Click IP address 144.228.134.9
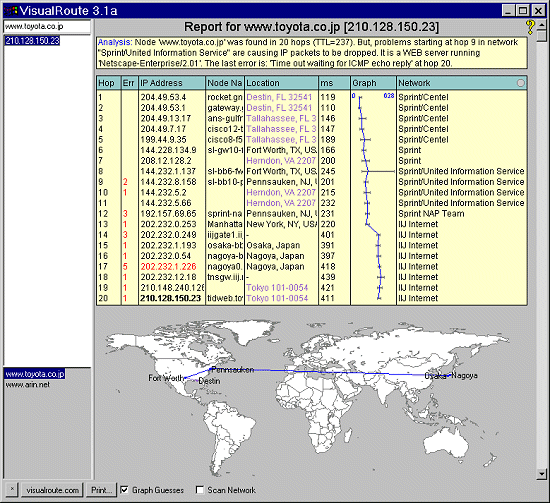 coord(168,150)
